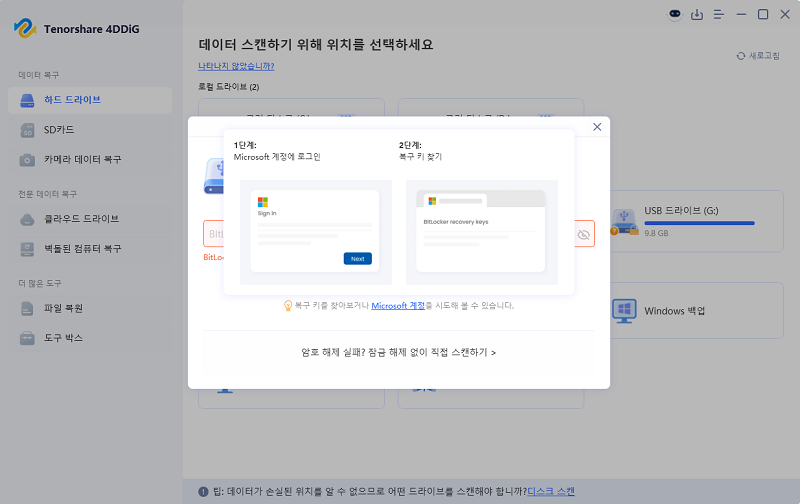
Task: Open the chatbot assistant icon in title bar
Action: pyautogui.click(x=674, y=14)
